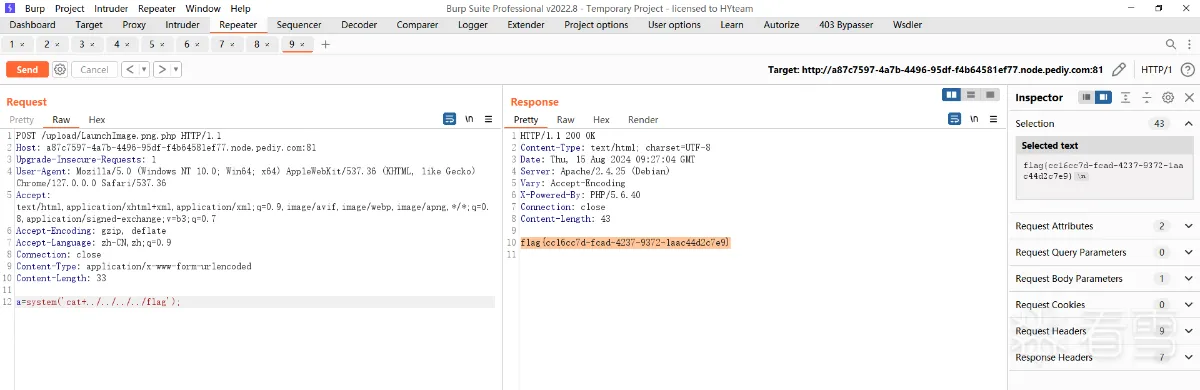Open the Sequencer tab
This screenshot has height=390, width=1200.
coord(299,25)
